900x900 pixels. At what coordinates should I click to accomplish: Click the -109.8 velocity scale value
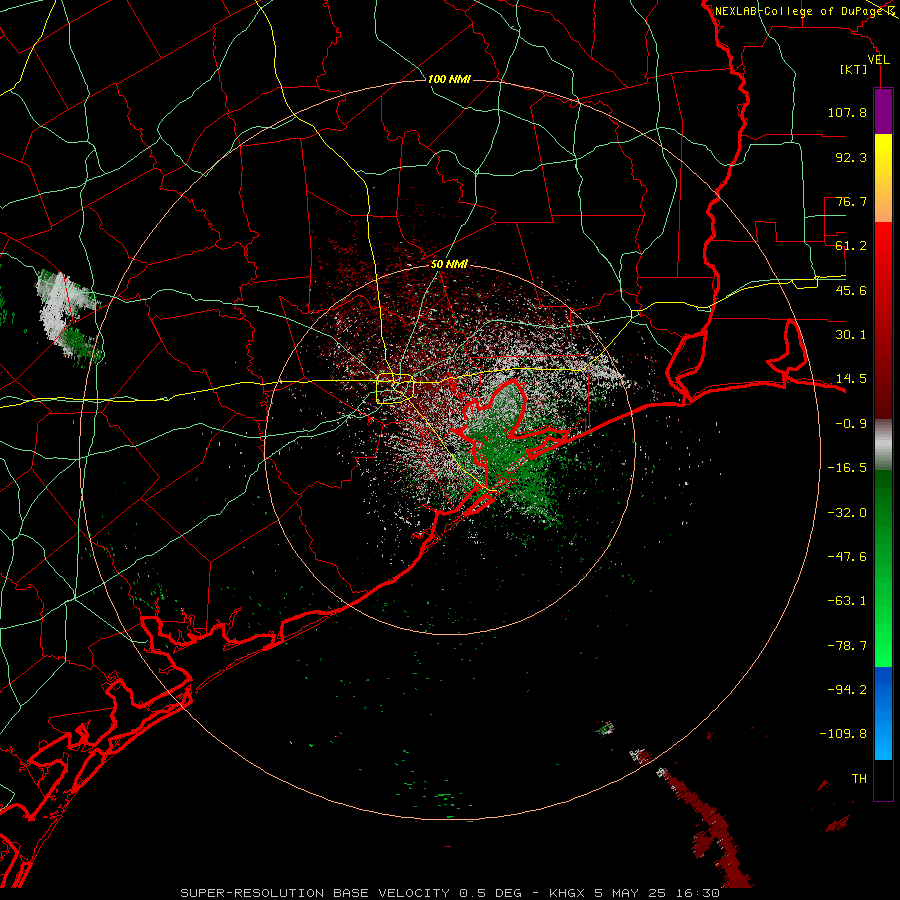(x=843, y=734)
